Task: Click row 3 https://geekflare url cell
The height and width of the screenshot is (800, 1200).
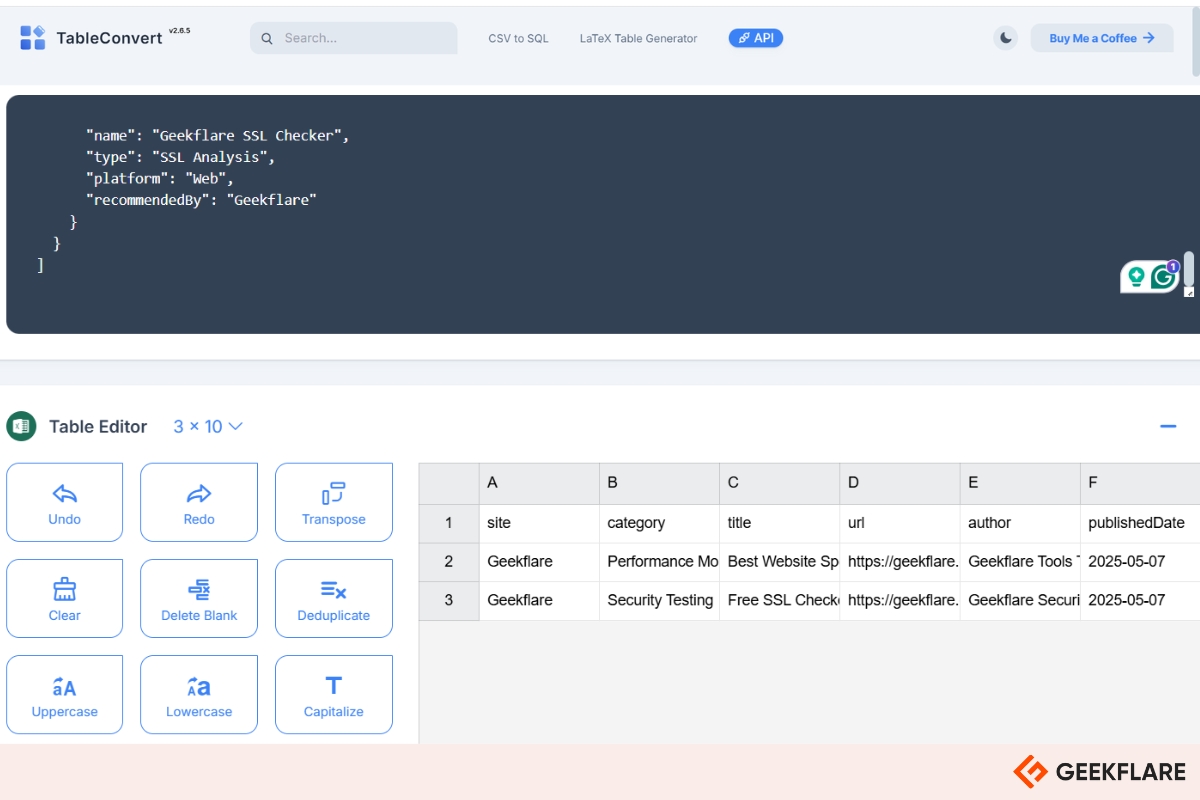Action: point(899,601)
